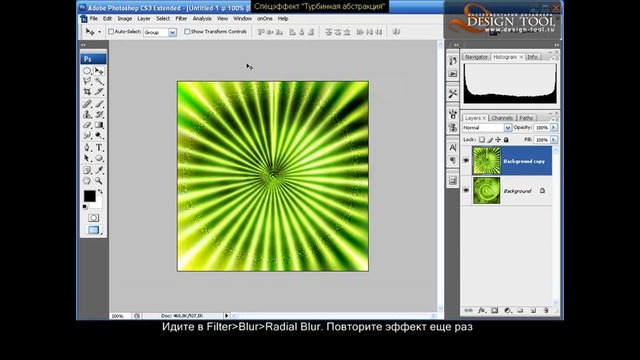Viewport: 640px width, 360px height.
Task: Select the Lasso tool
Action: click(87, 81)
